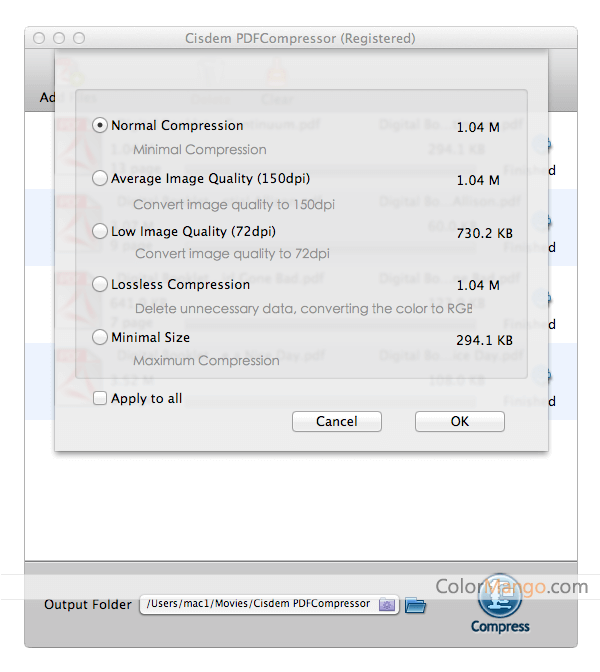Viewport: 600px width, 672px height.
Task: Click the Output Folder path field
Action: tap(258, 604)
